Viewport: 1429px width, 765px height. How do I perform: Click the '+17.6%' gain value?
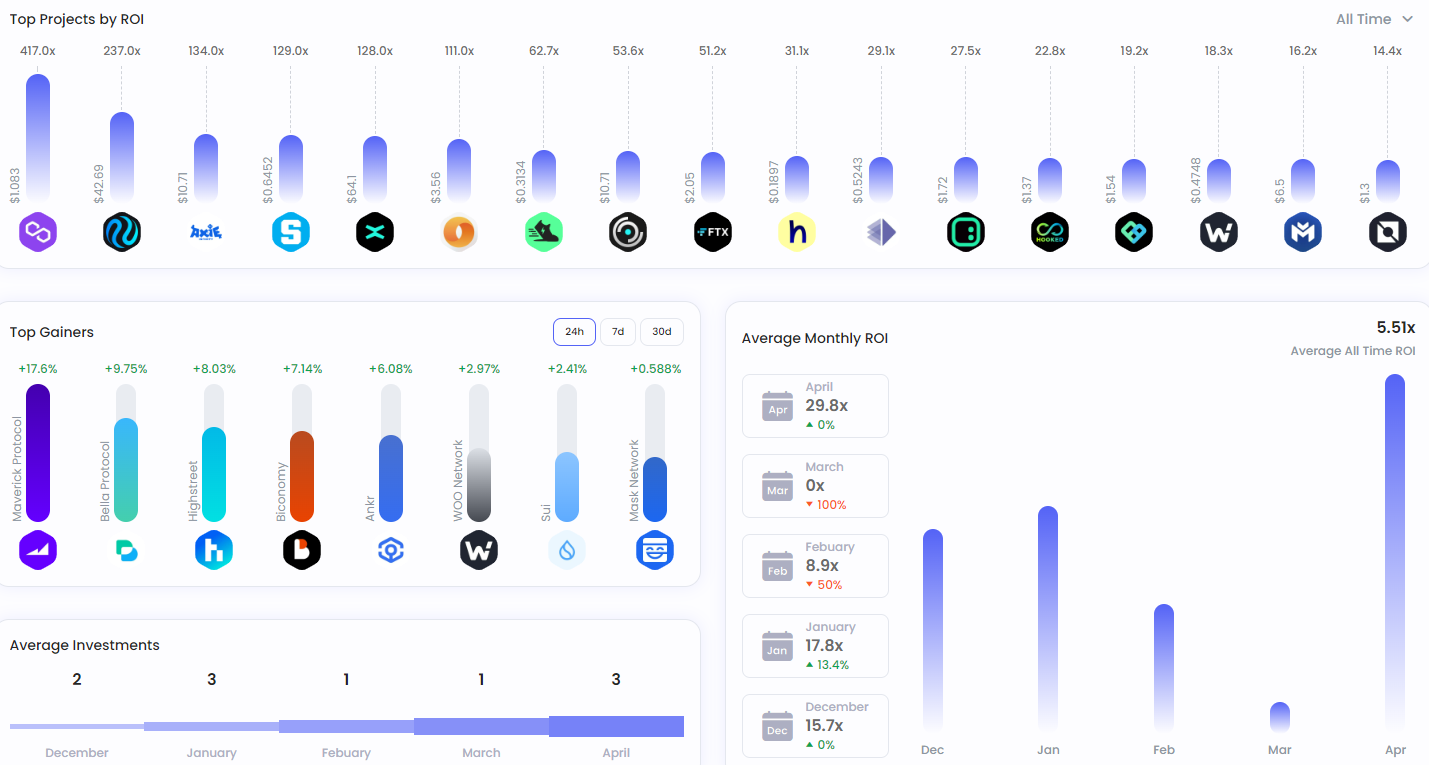tap(38, 369)
